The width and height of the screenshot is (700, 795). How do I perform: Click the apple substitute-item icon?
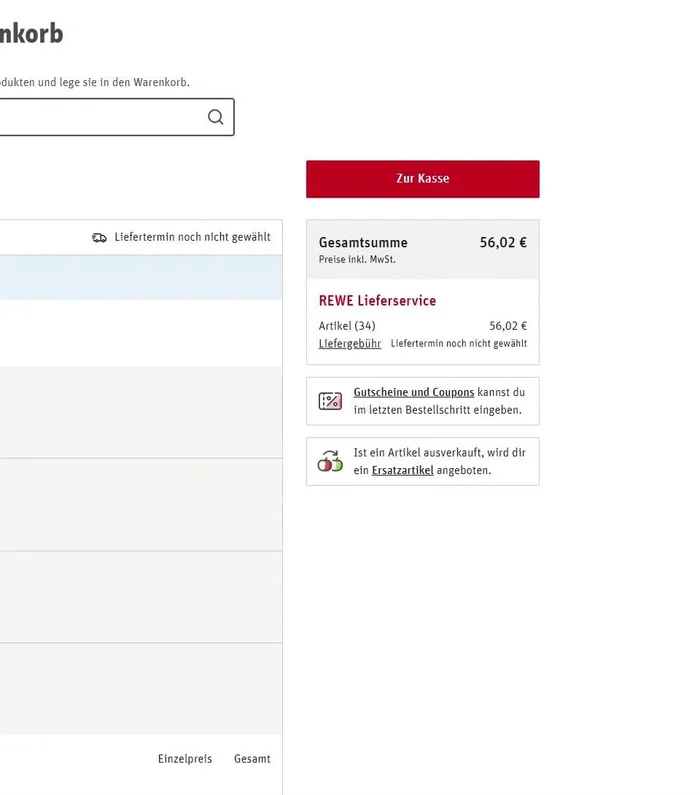pos(330,461)
